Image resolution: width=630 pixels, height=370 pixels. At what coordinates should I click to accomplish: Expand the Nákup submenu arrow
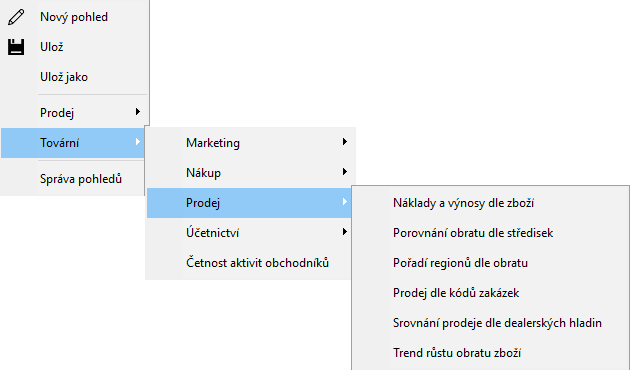coord(345,172)
